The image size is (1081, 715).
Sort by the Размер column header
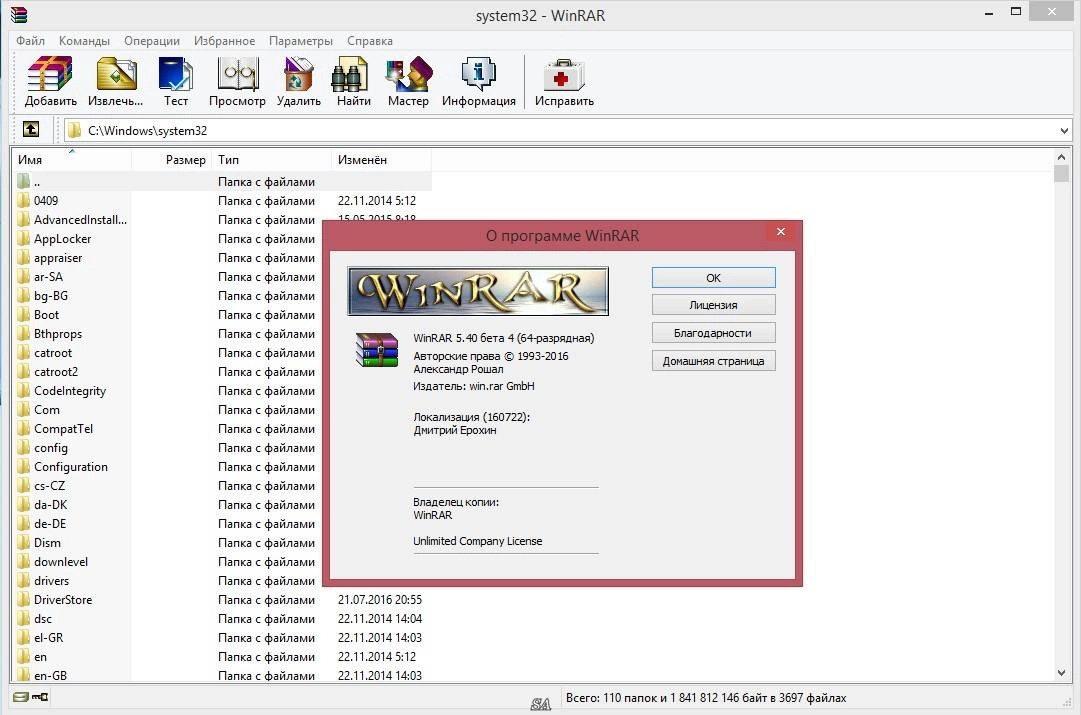[171, 160]
